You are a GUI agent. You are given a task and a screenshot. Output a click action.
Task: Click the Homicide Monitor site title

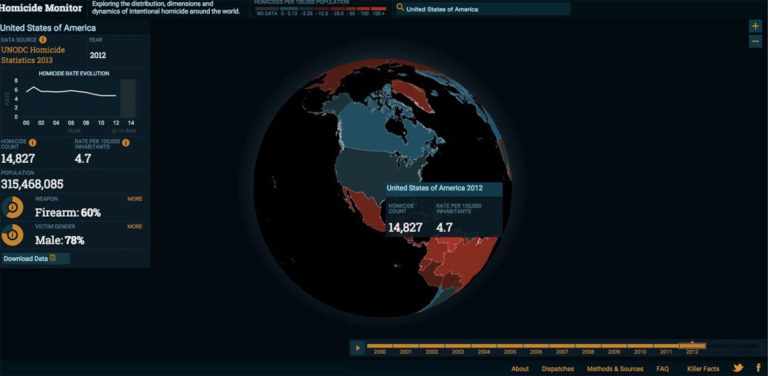[x=41, y=8]
